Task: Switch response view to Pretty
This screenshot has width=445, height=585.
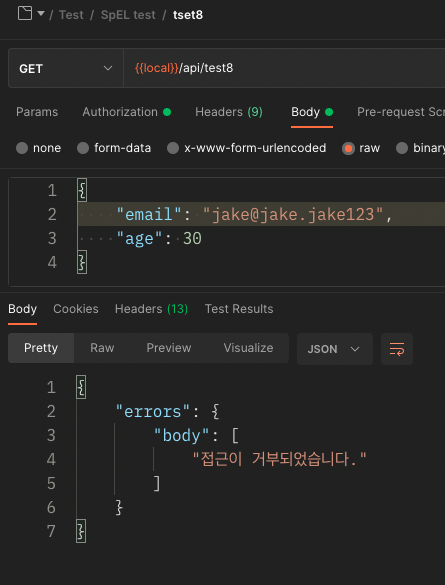Action: [x=41, y=348]
